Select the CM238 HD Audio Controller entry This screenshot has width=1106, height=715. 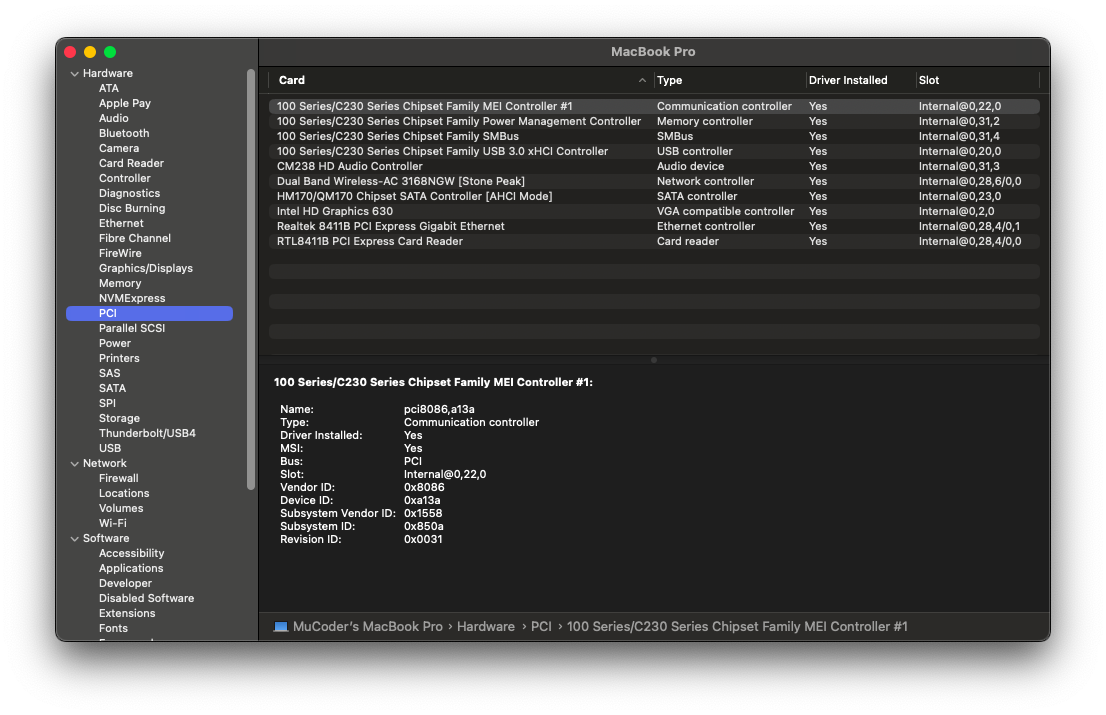(x=350, y=165)
